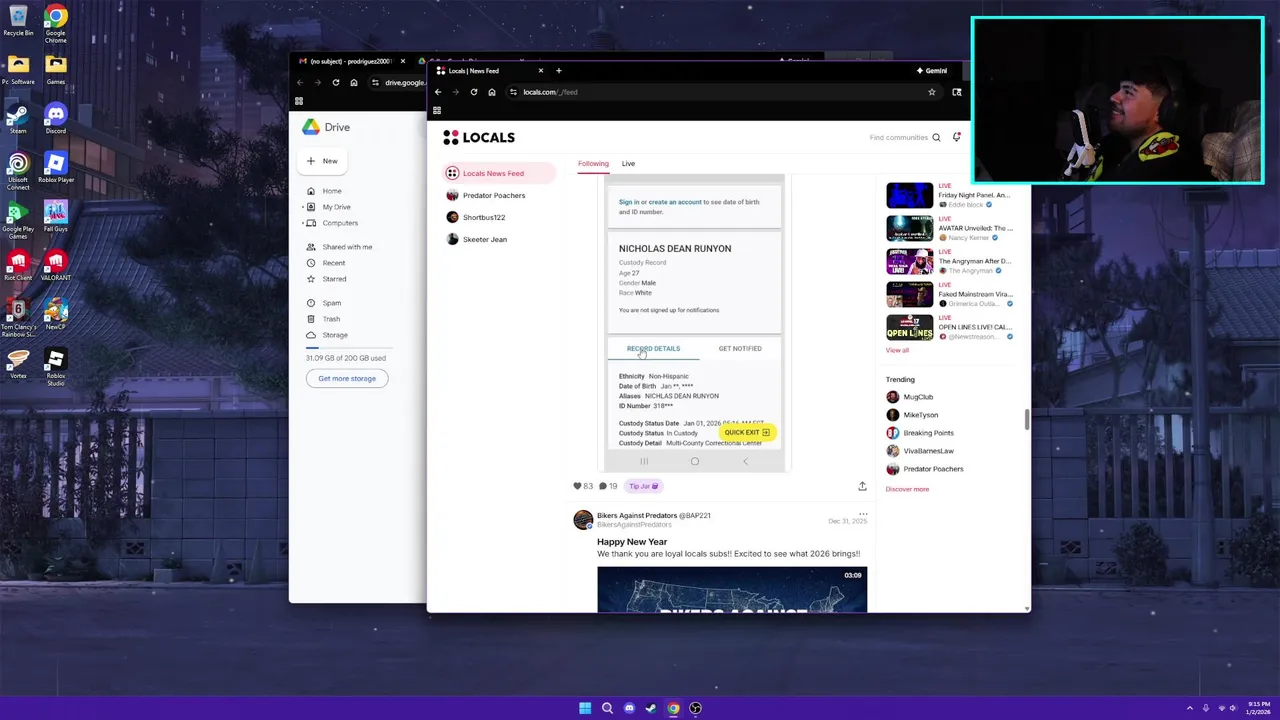Screen dimensions: 1280x720
Task: Open Riot Client desktop icon
Action: (x=18, y=265)
